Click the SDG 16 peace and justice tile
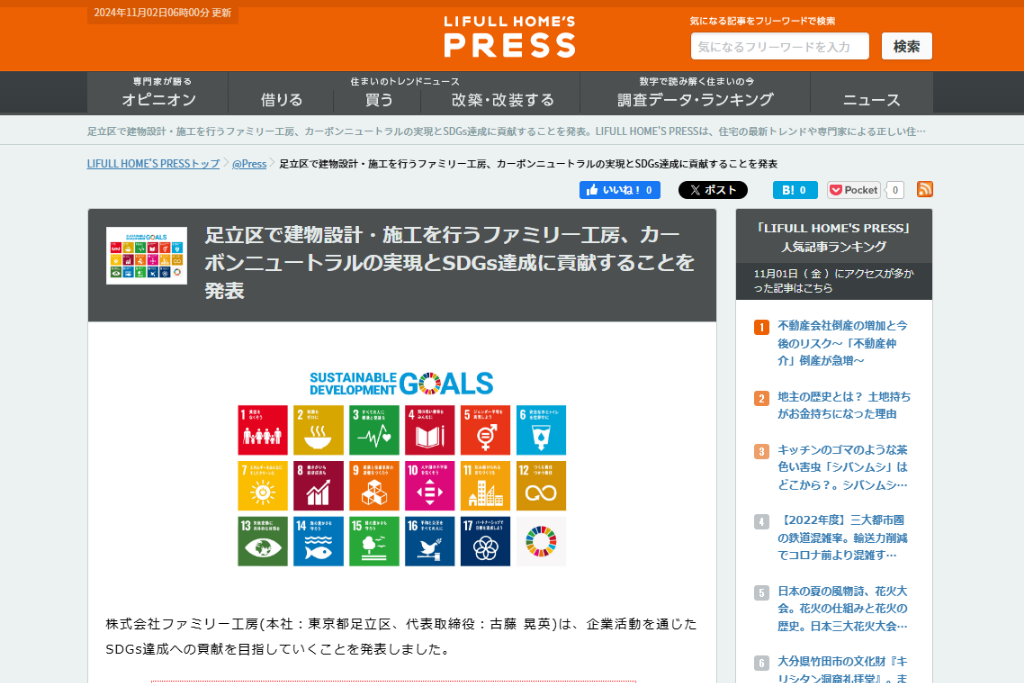Screen dimensions: 1024x683 click(430, 541)
